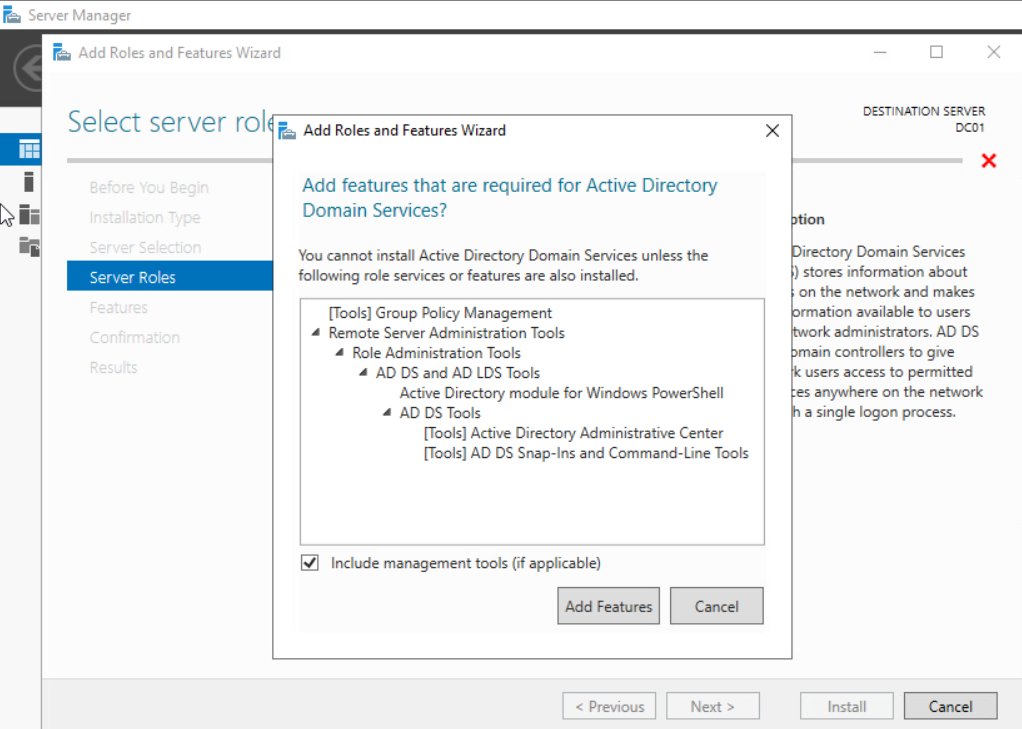Cancel the main Add Roles wizard

coord(950,706)
